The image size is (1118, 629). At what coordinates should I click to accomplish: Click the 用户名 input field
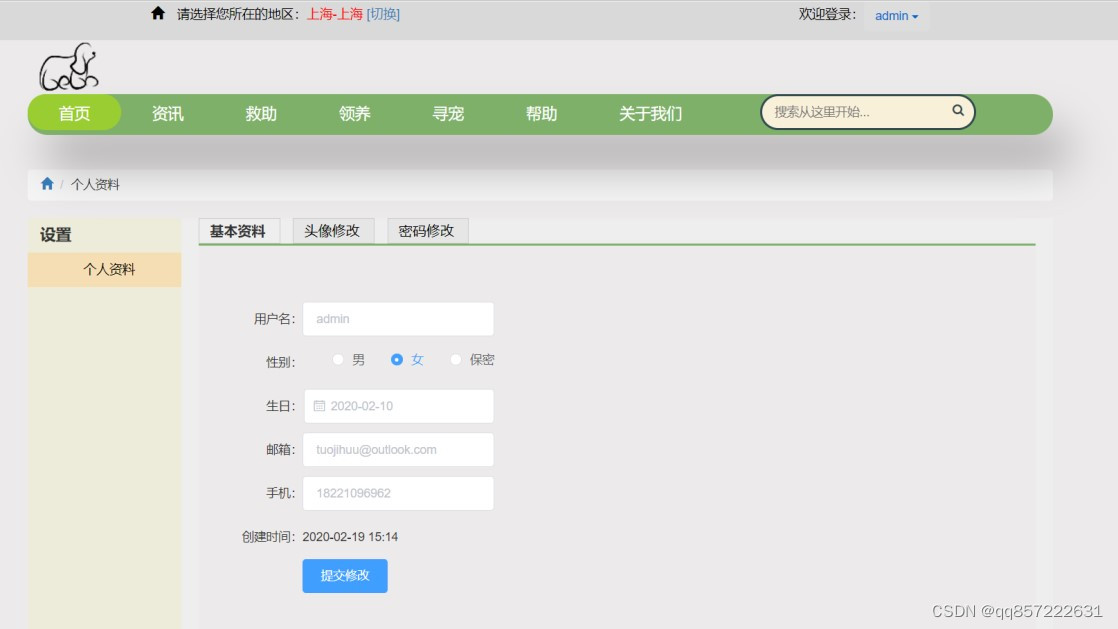pyautogui.click(x=398, y=319)
